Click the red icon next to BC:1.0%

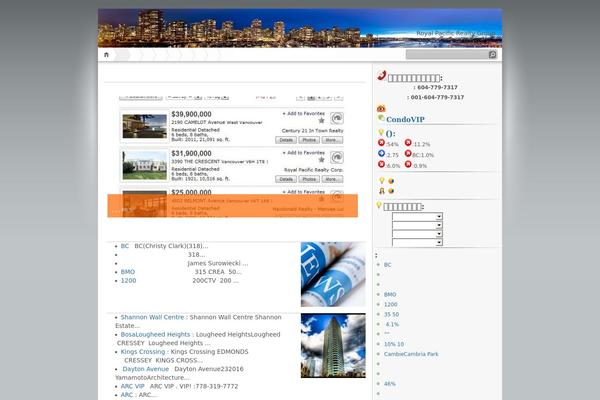(x=408, y=153)
